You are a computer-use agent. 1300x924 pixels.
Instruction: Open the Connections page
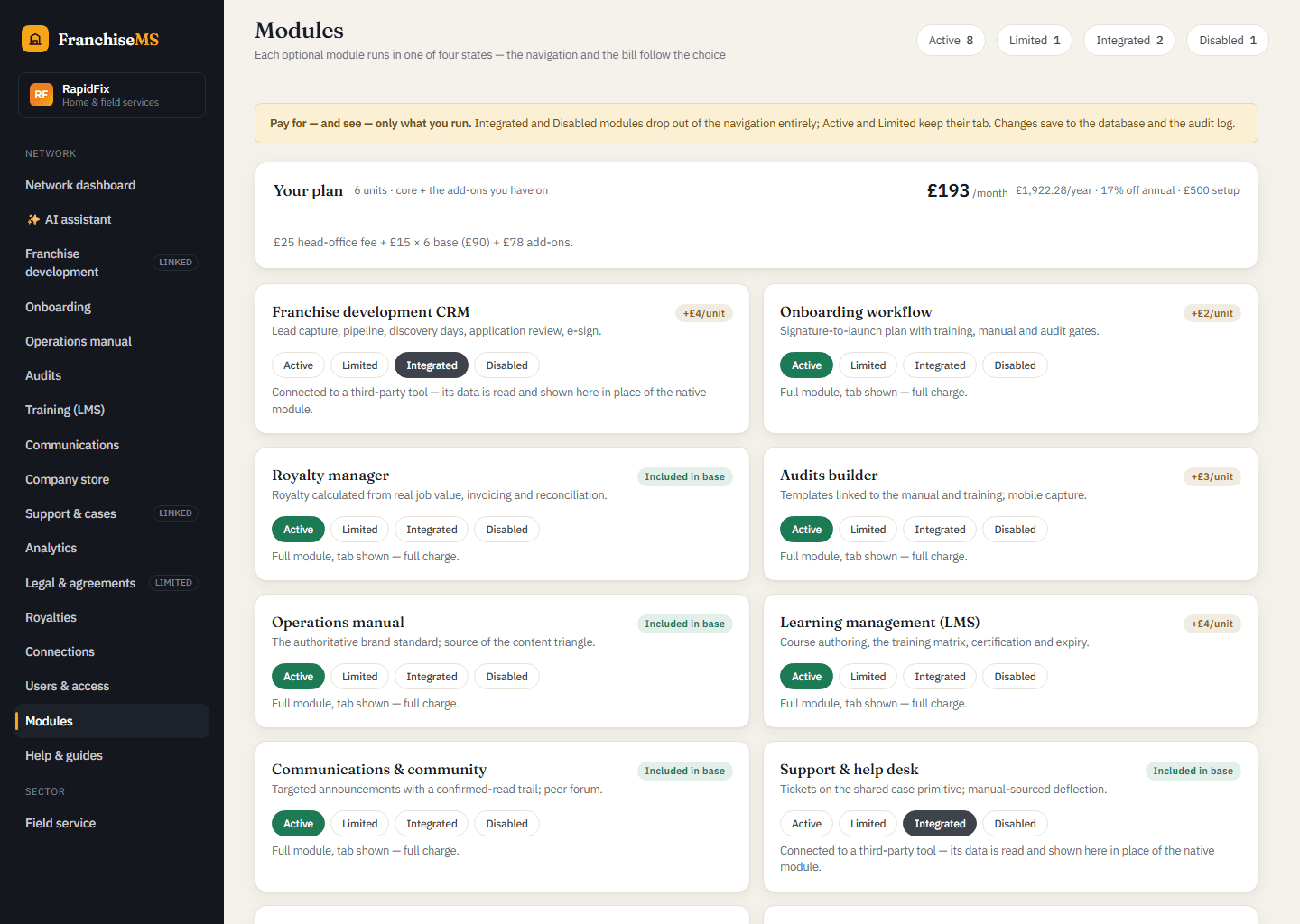tap(112, 651)
